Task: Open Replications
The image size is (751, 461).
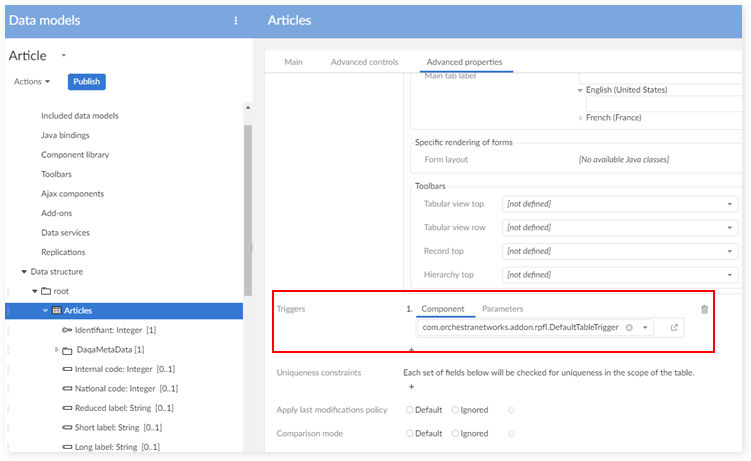Action: 63,252
